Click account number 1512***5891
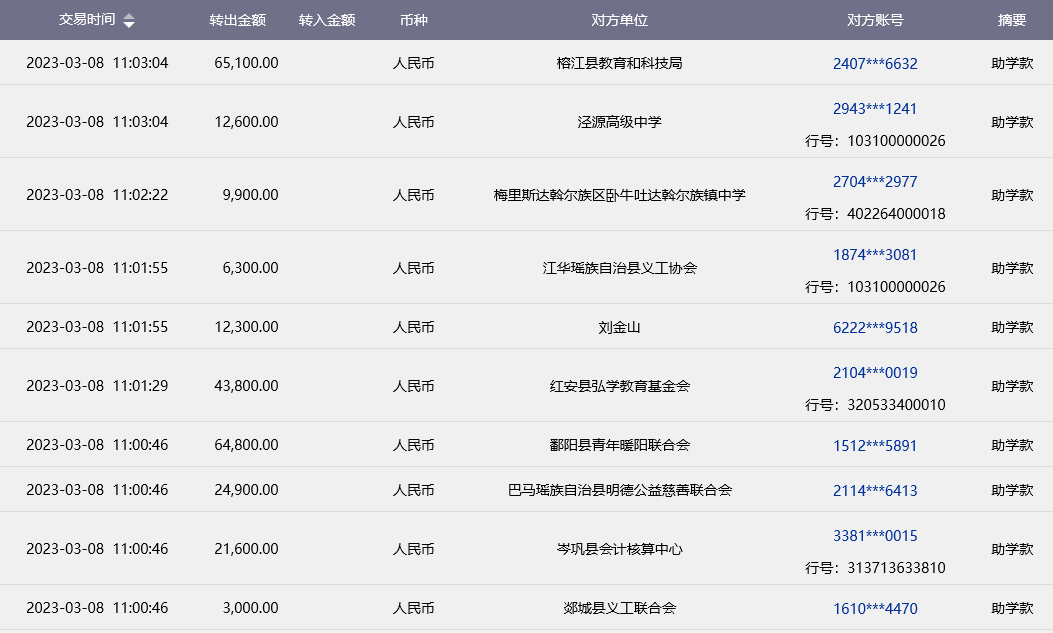This screenshot has width=1053, height=633. tap(875, 445)
